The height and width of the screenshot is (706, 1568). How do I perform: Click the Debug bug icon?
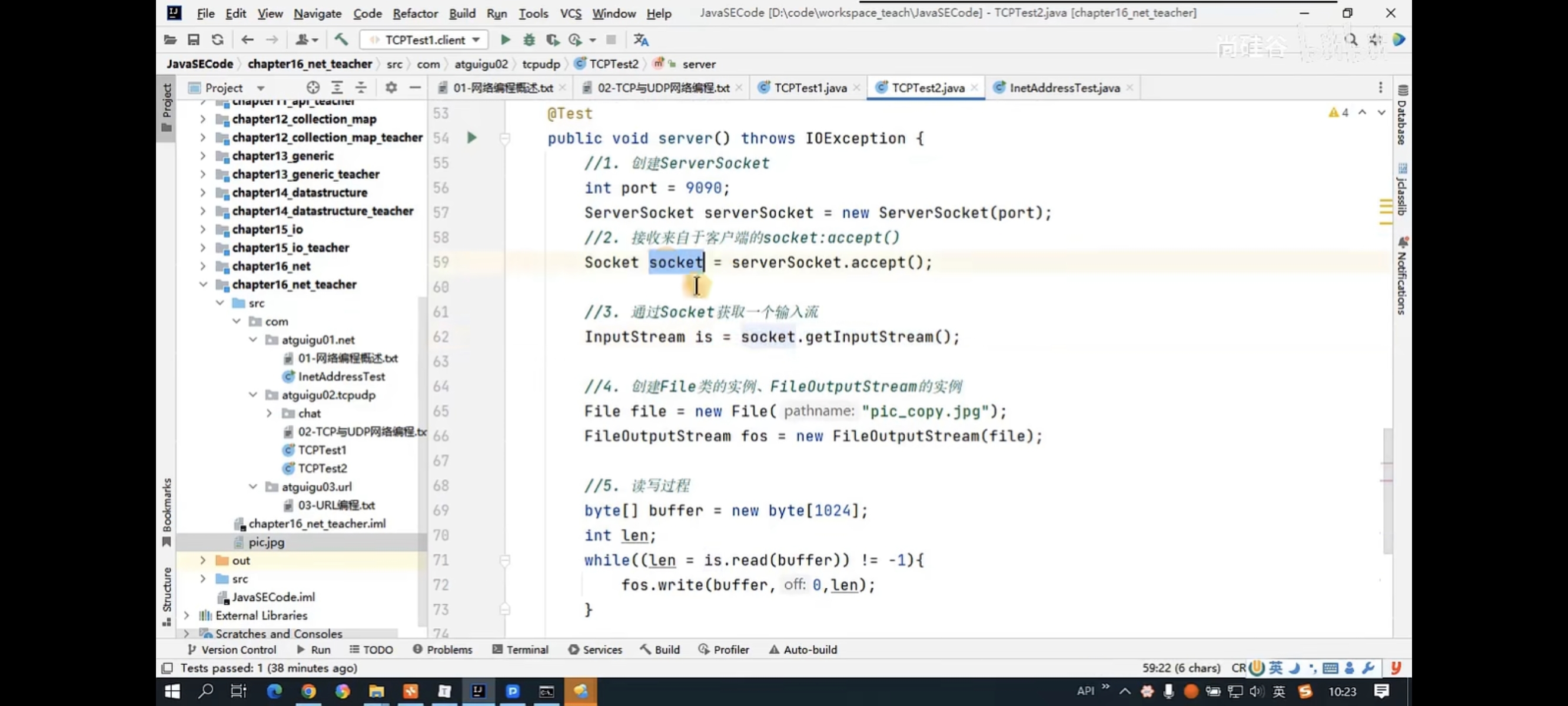[x=529, y=39]
